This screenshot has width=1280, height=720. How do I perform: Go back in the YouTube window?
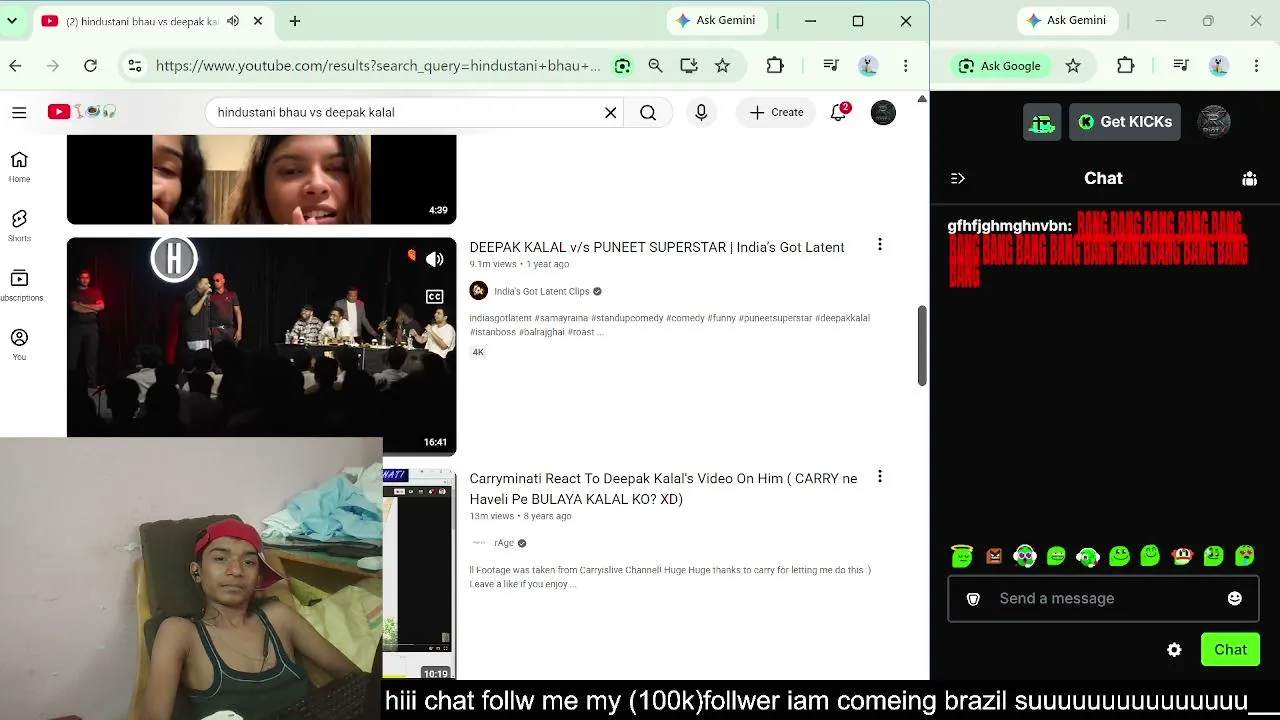point(15,66)
